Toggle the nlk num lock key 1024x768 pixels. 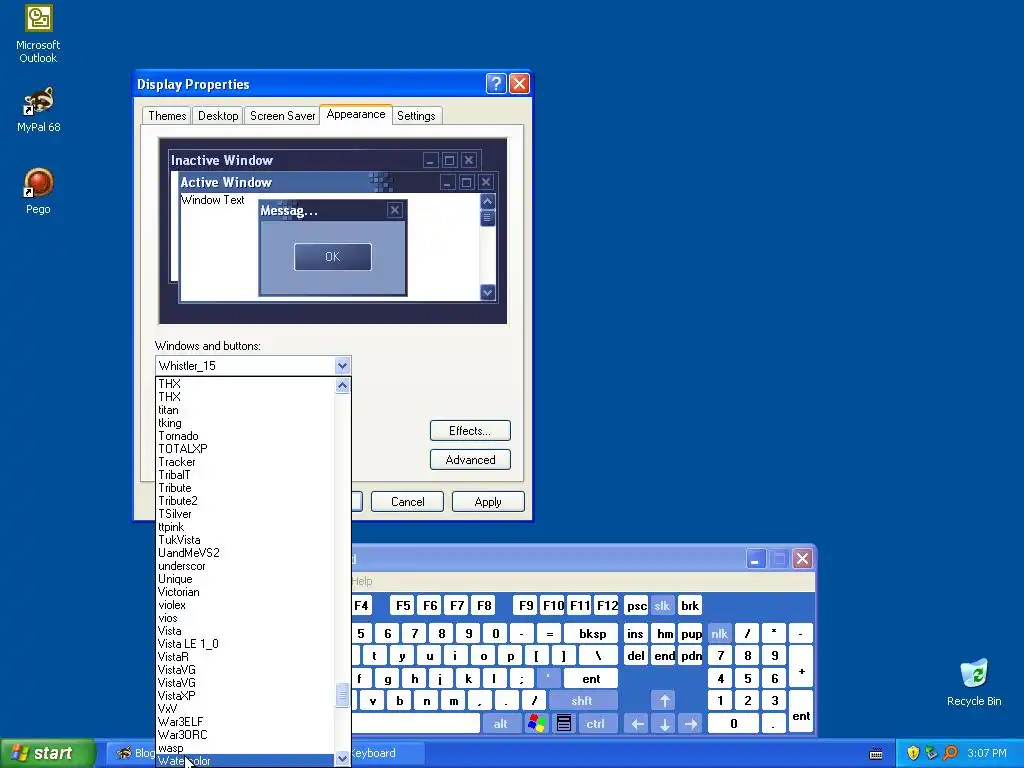[x=719, y=633]
